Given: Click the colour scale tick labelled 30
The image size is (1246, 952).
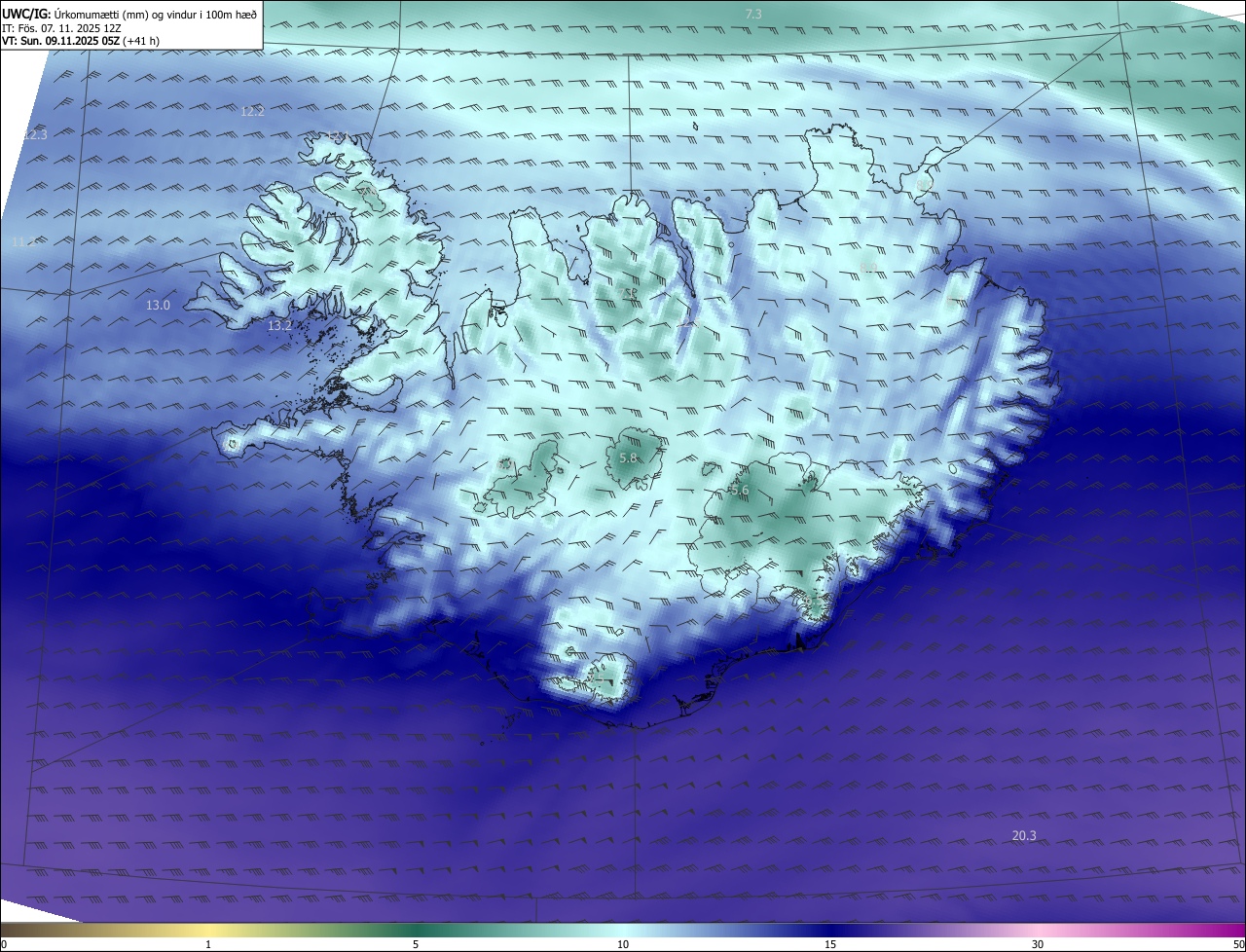Looking at the screenshot, I should [1038, 944].
